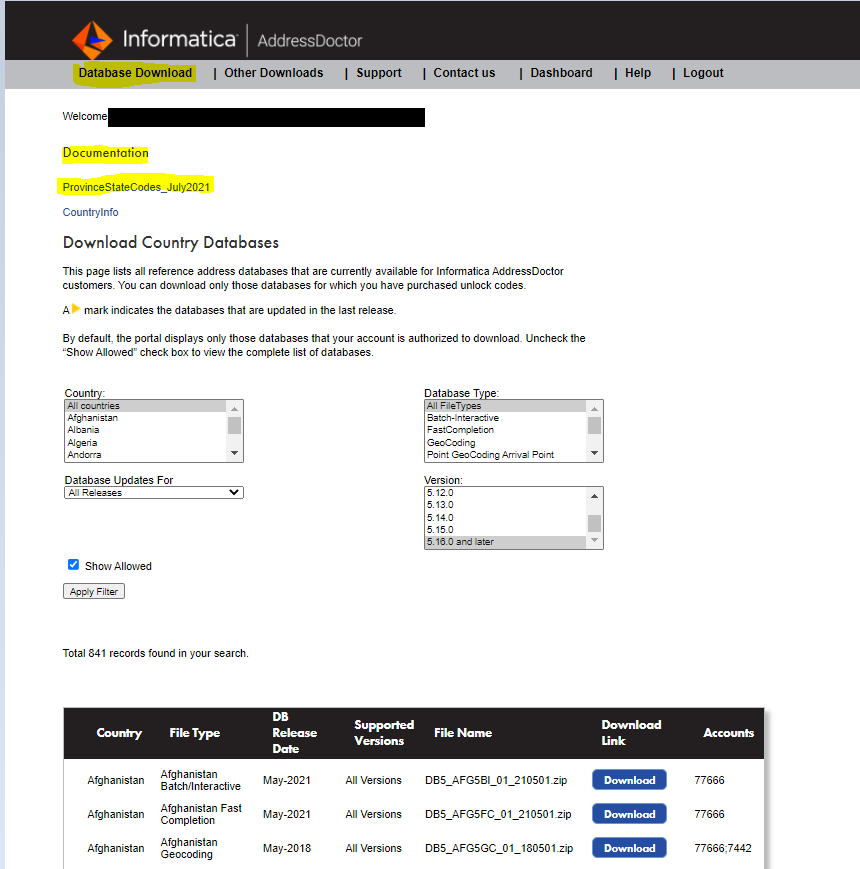Image resolution: width=860 pixels, height=869 pixels.
Task: Uncheck the Show Allowed checkbox
Action: 73,565
